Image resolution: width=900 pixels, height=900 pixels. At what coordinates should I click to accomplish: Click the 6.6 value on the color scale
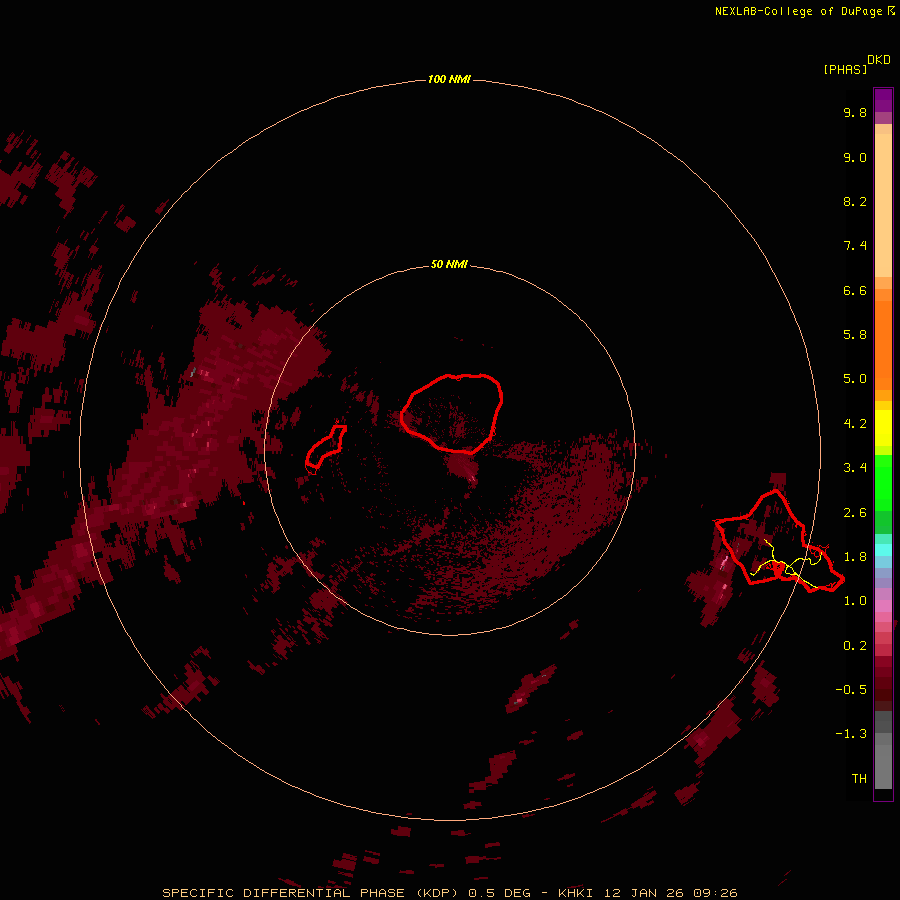tap(855, 290)
